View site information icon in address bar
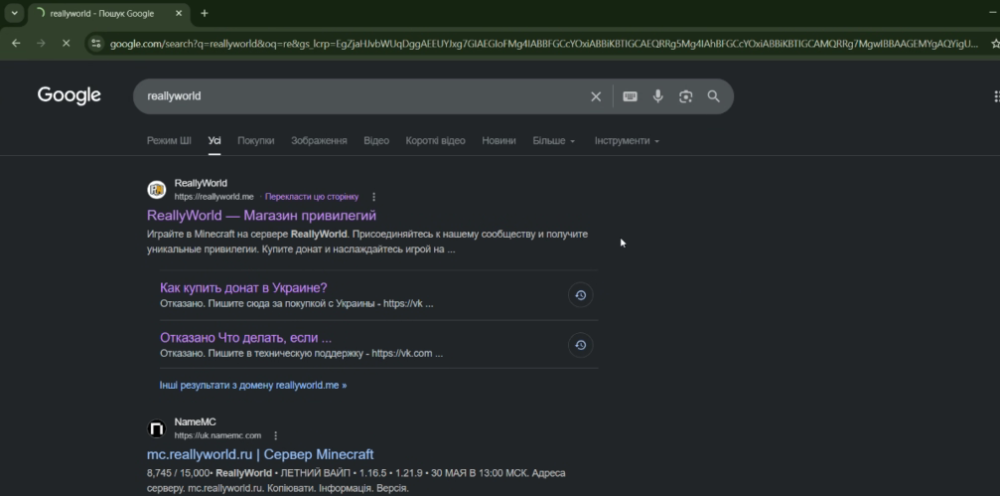Viewport: 1000px width, 496px height. coord(96,43)
